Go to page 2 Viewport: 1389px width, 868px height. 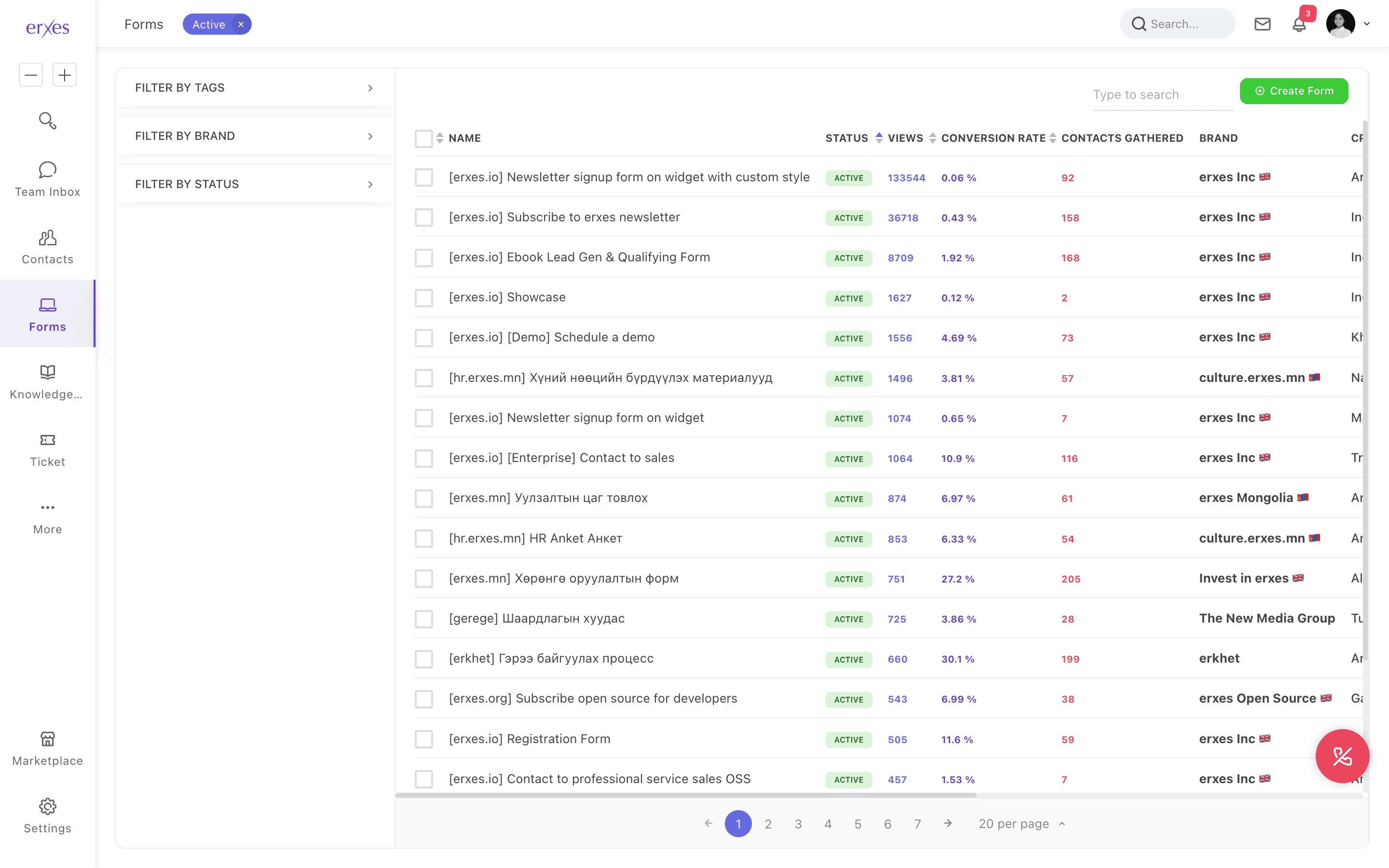tap(768, 823)
